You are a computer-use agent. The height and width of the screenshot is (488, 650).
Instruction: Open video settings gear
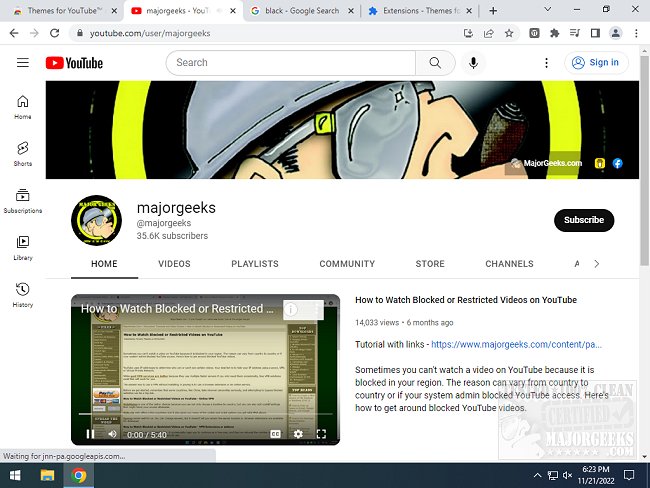coord(298,434)
